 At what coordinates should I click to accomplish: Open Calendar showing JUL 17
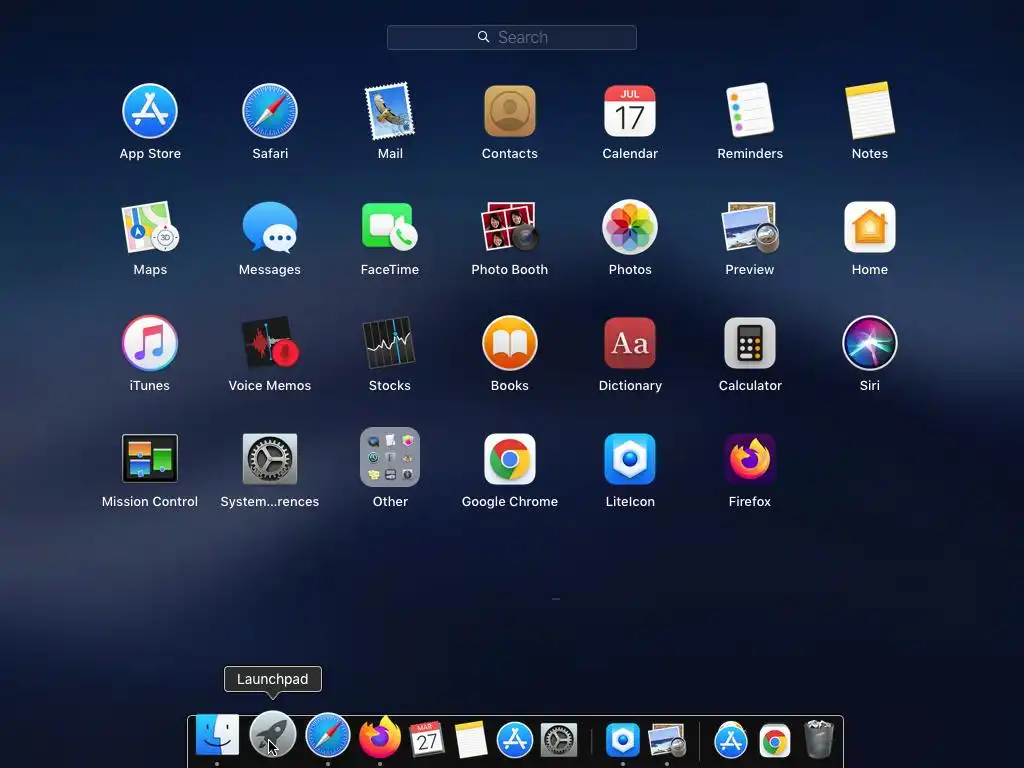point(630,111)
